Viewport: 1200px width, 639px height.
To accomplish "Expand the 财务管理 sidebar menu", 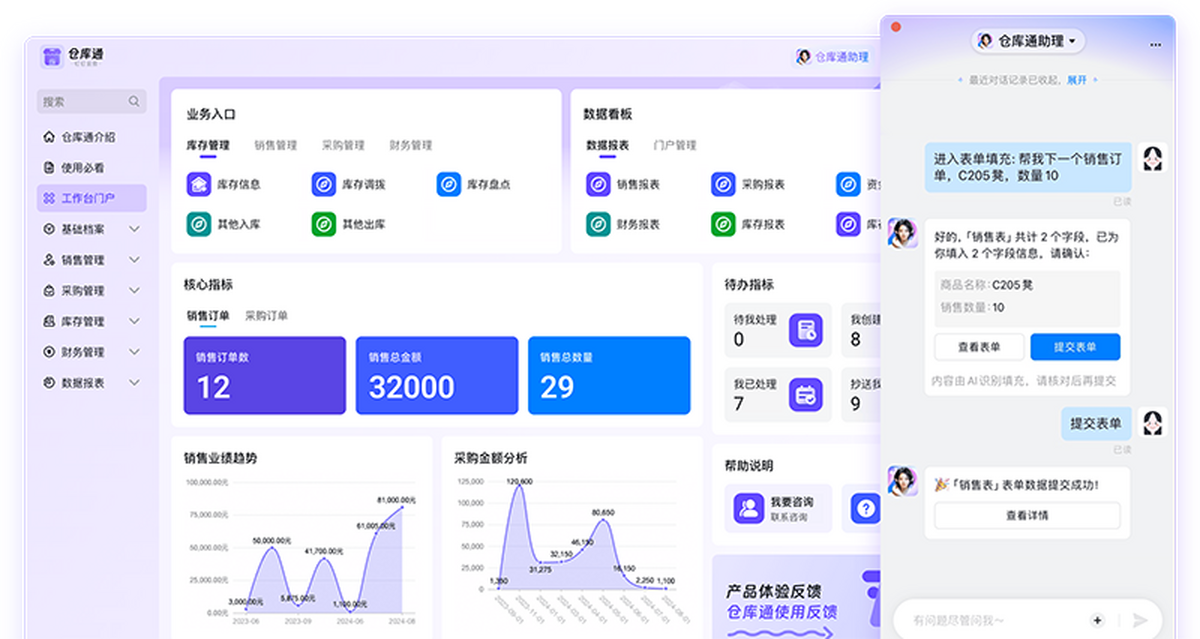I will (x=135, y=352).
